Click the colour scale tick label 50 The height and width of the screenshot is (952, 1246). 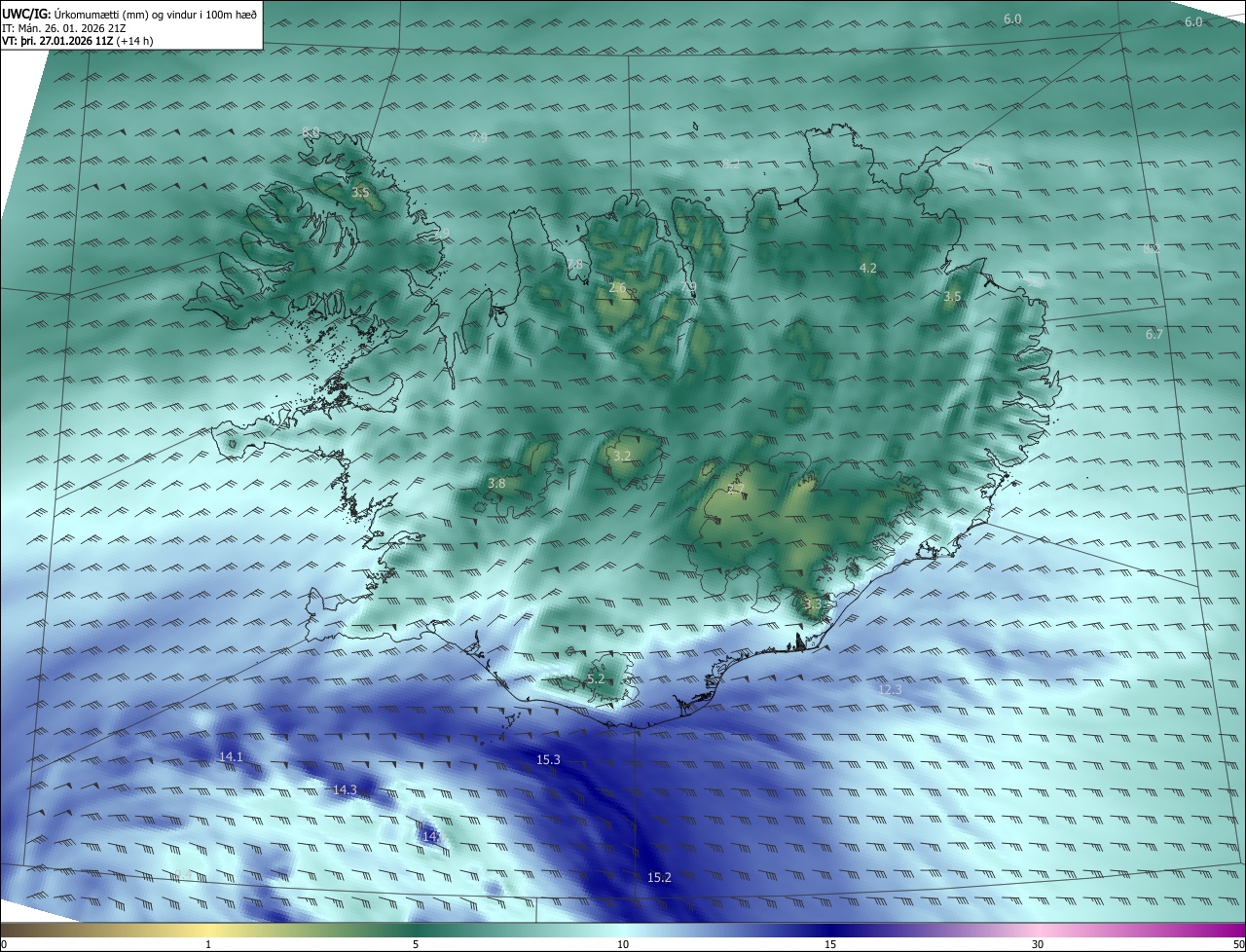pos(1238,944)
